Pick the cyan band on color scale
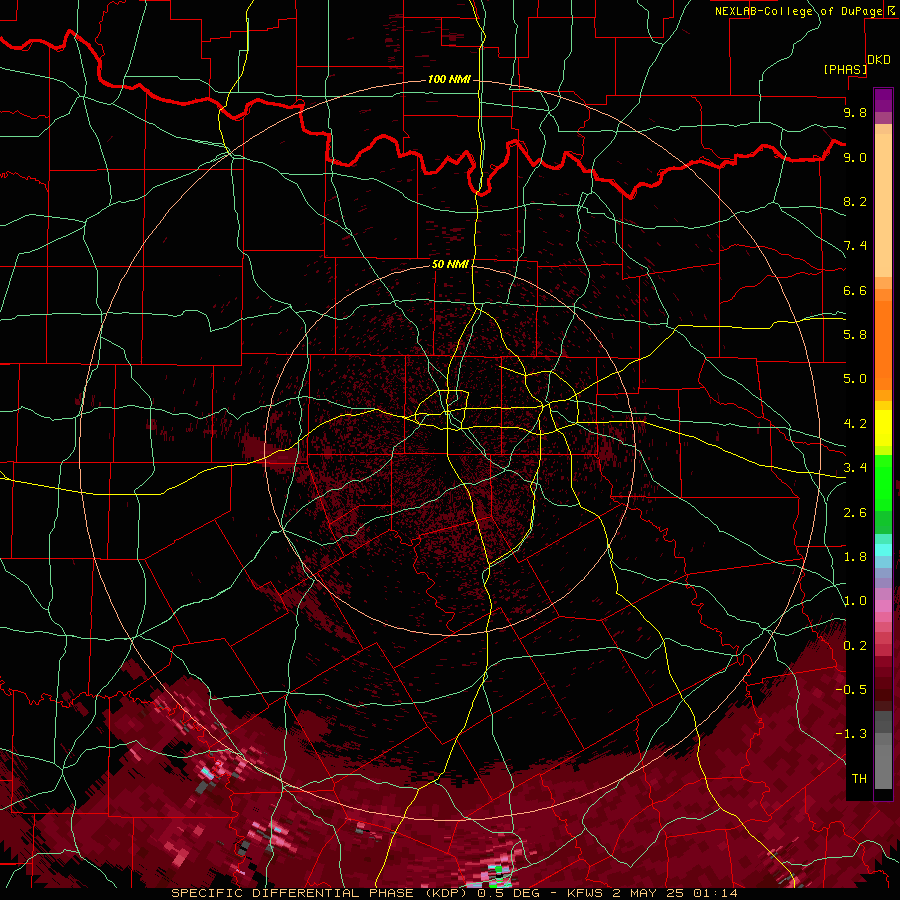This screenshot has height=900, width=900. pos(883,550)
